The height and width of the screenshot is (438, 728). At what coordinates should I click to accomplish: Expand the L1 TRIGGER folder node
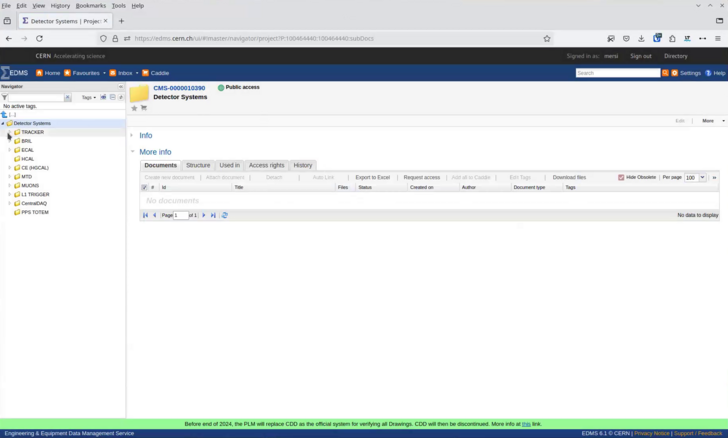point(9,194)
